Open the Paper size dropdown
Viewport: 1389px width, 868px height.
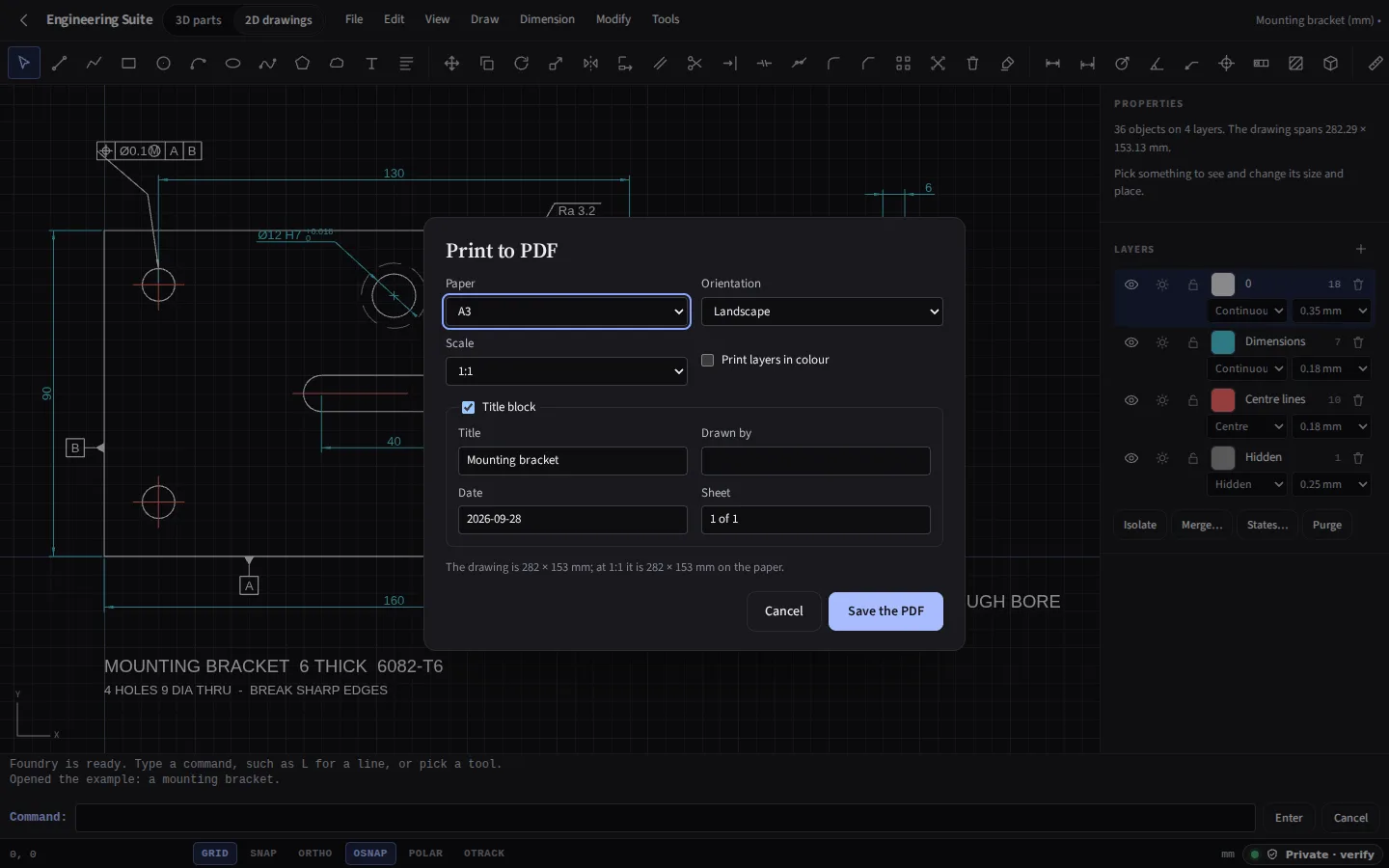(567, 312)
